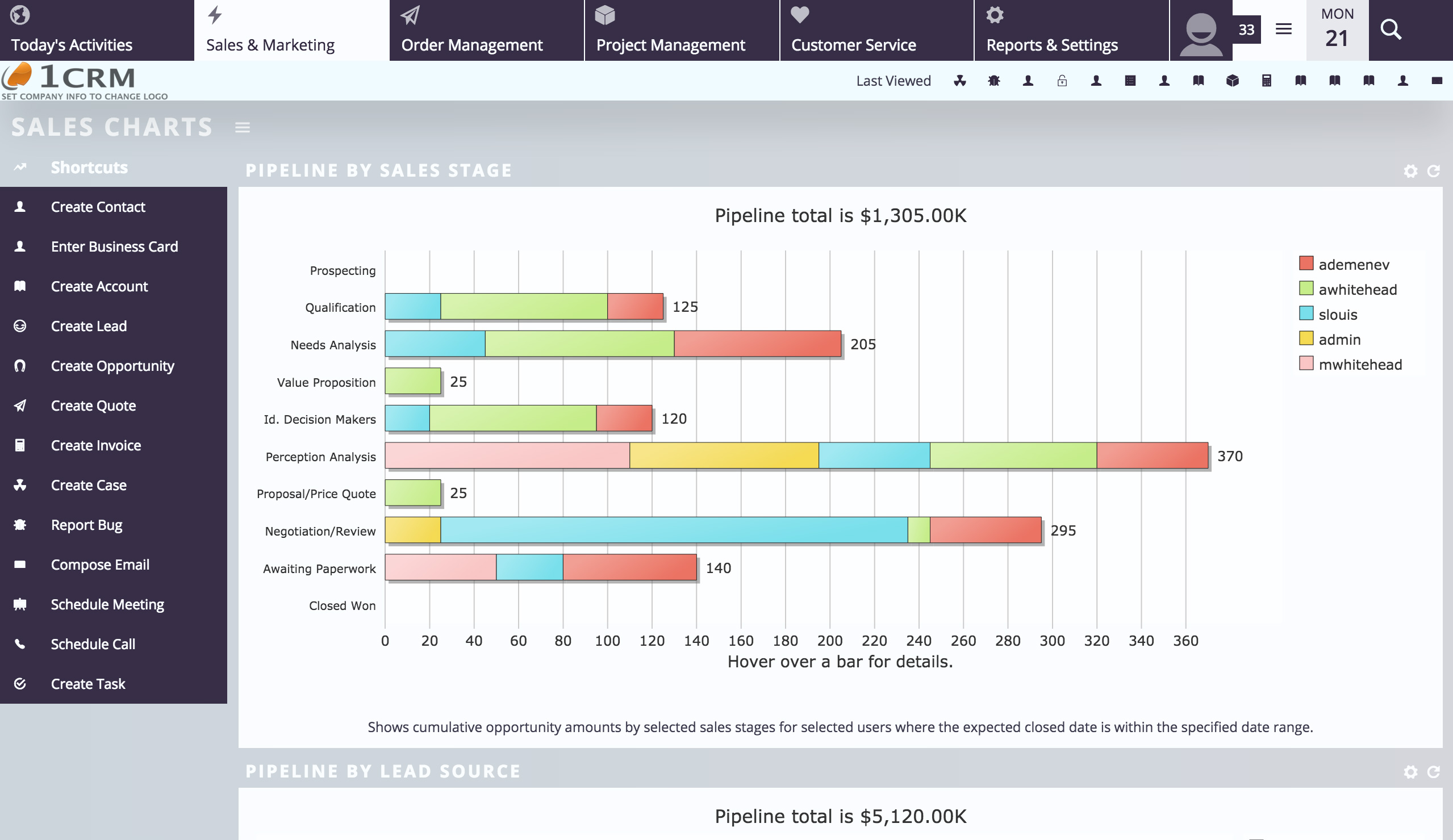Refresh the Pipeline By Lead Source chart
This screenshot has height=840, width=1453.
click(x=1434, y=771)
